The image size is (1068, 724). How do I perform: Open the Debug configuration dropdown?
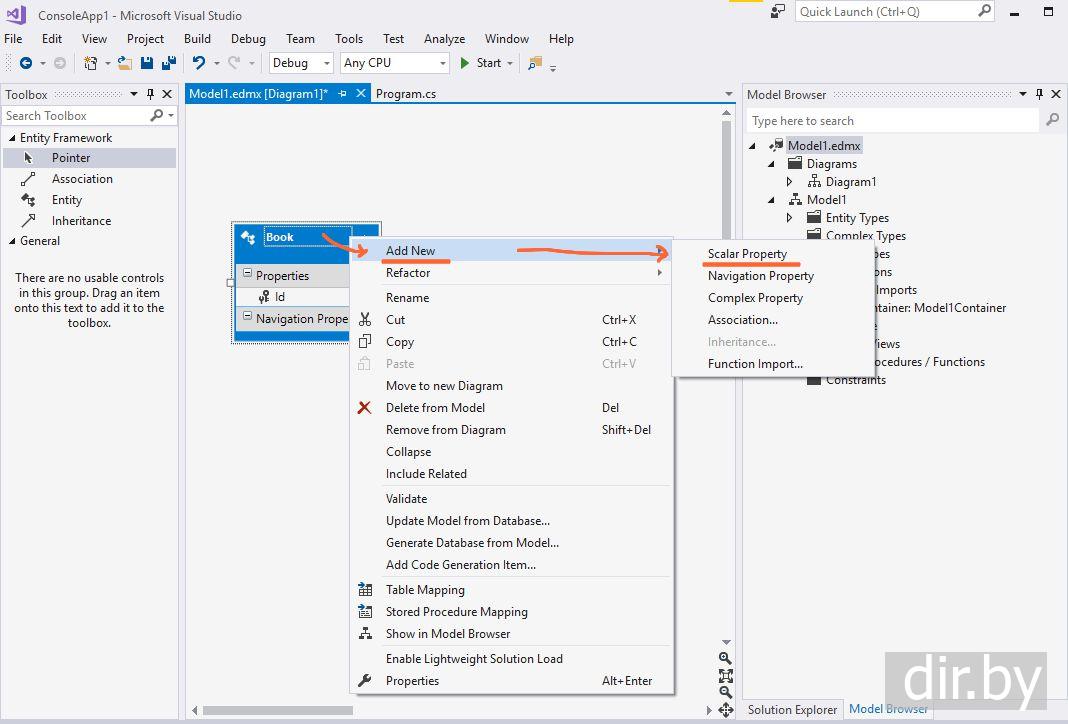(301, 63)
